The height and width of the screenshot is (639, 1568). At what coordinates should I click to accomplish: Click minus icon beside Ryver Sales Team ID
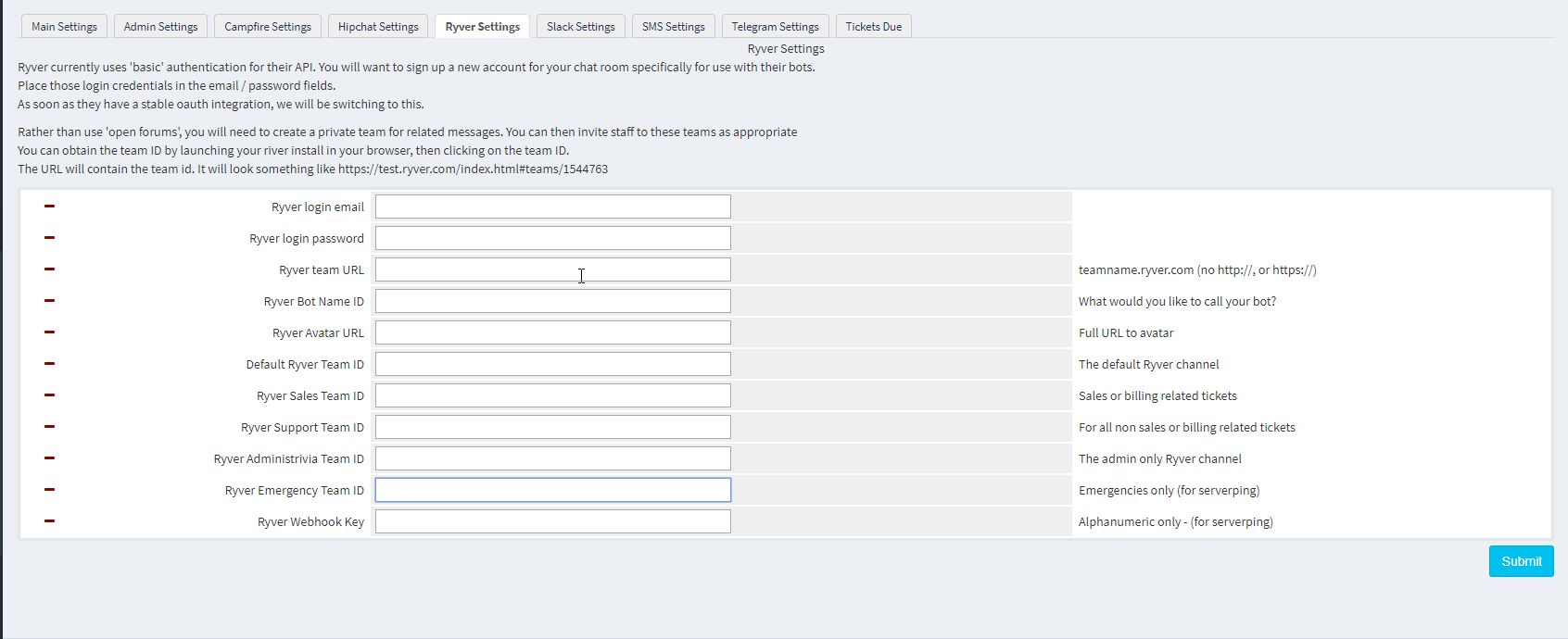pyautogui.click(x=49, y=395)
